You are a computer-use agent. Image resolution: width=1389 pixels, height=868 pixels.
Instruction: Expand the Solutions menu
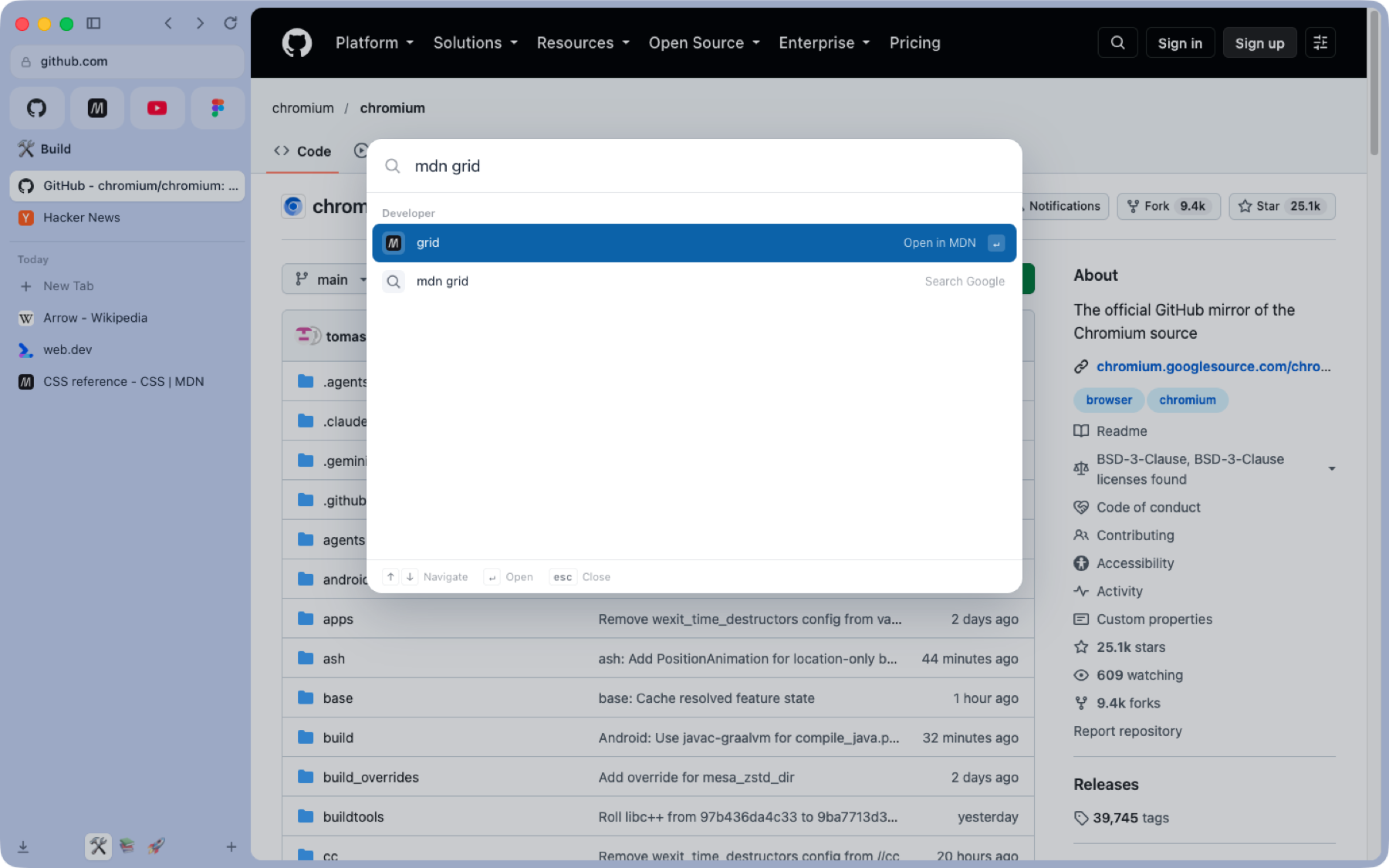pos(475,42)
